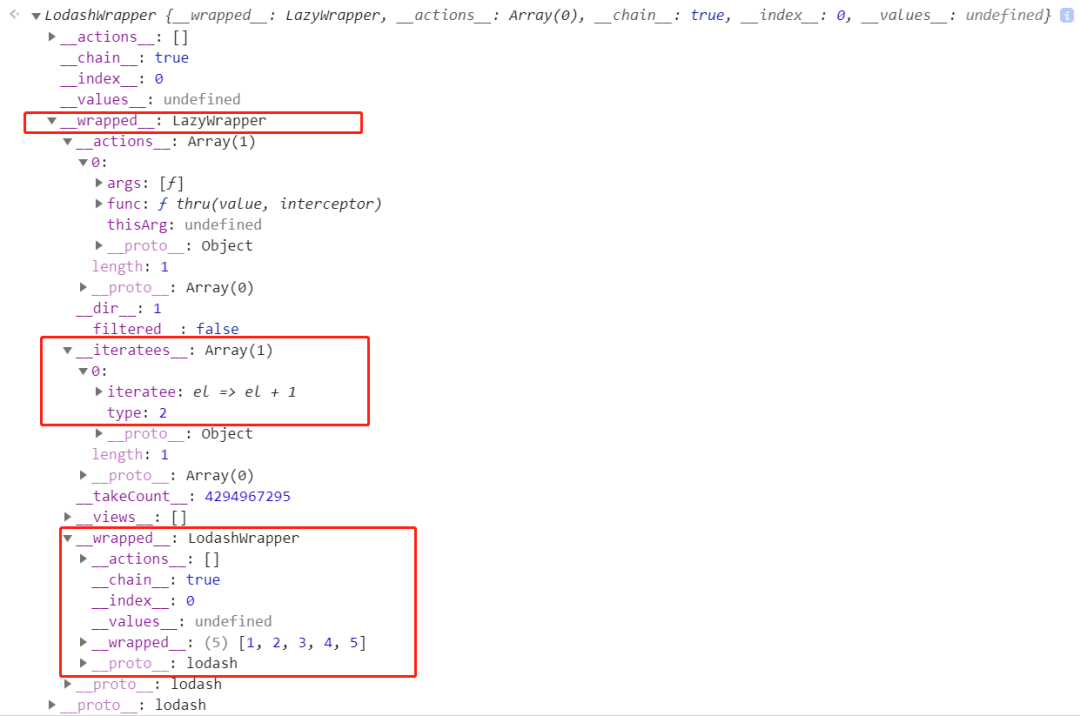This screenshot has width=1080, height=716.
Task: Collapse the root LodashWrapper object
Action: click(x=36, y=16)
